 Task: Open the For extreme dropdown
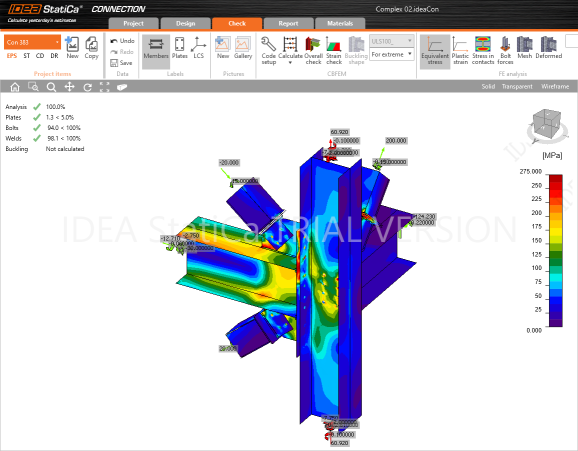[391, 54]
